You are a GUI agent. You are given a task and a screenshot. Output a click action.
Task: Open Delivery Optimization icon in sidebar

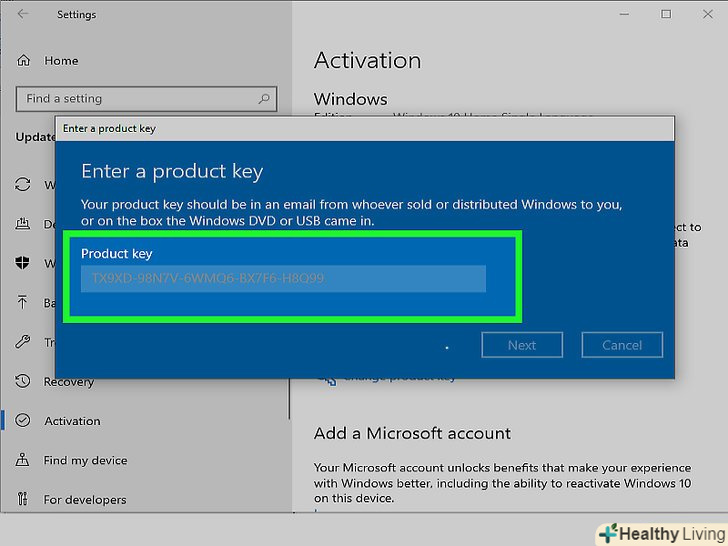22,224
